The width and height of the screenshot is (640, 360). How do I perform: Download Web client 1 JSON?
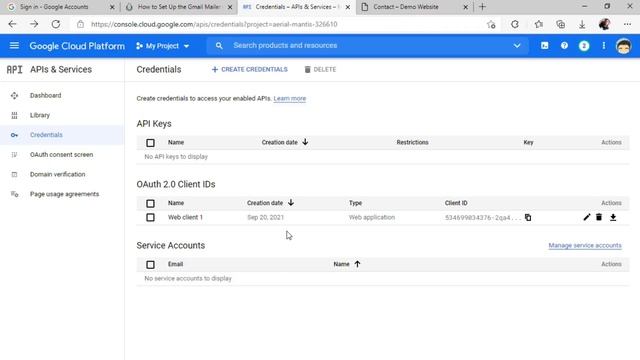click(613, 218)
